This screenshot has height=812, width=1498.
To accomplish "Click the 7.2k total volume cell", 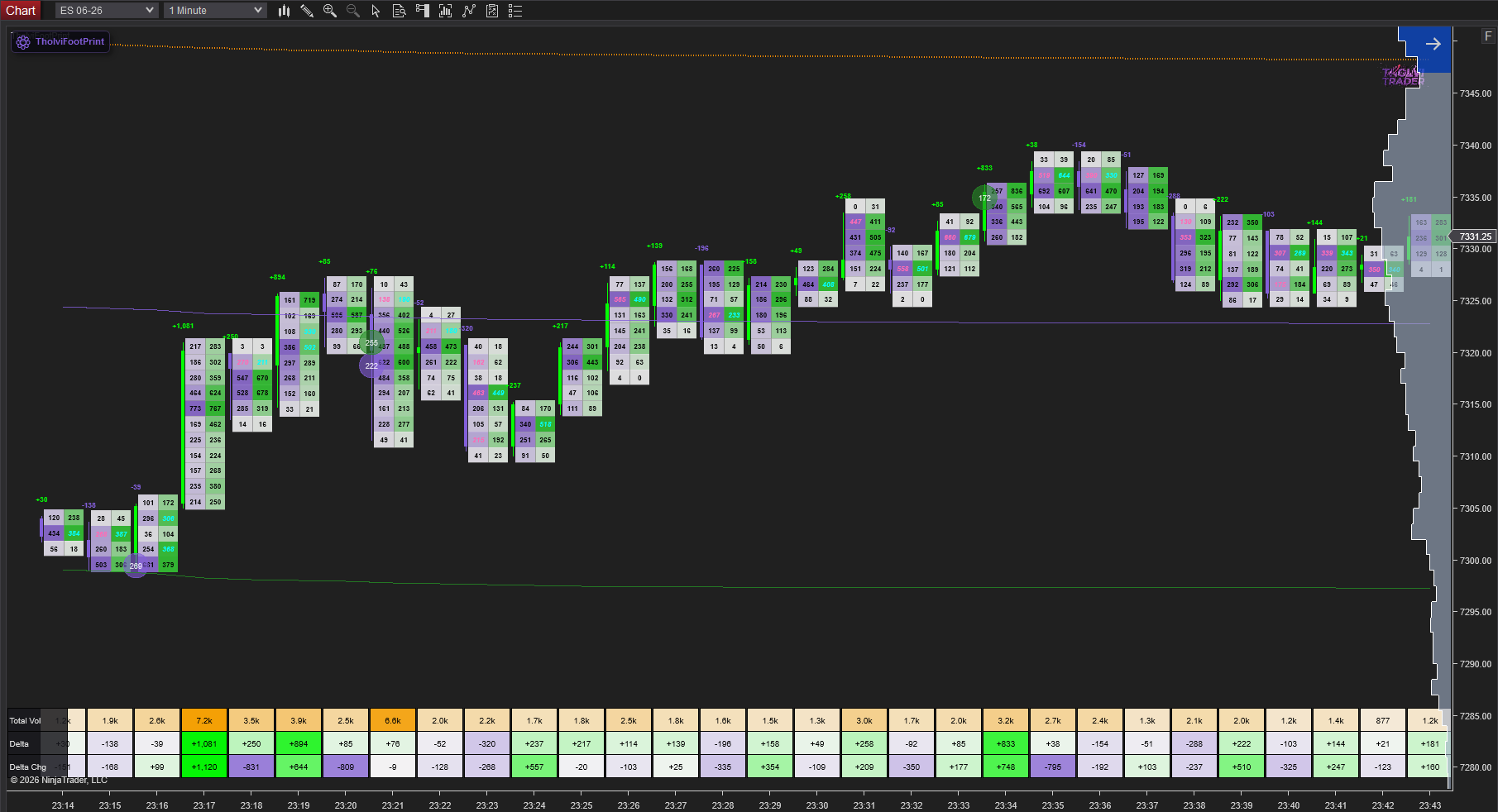I will (204, 720).
